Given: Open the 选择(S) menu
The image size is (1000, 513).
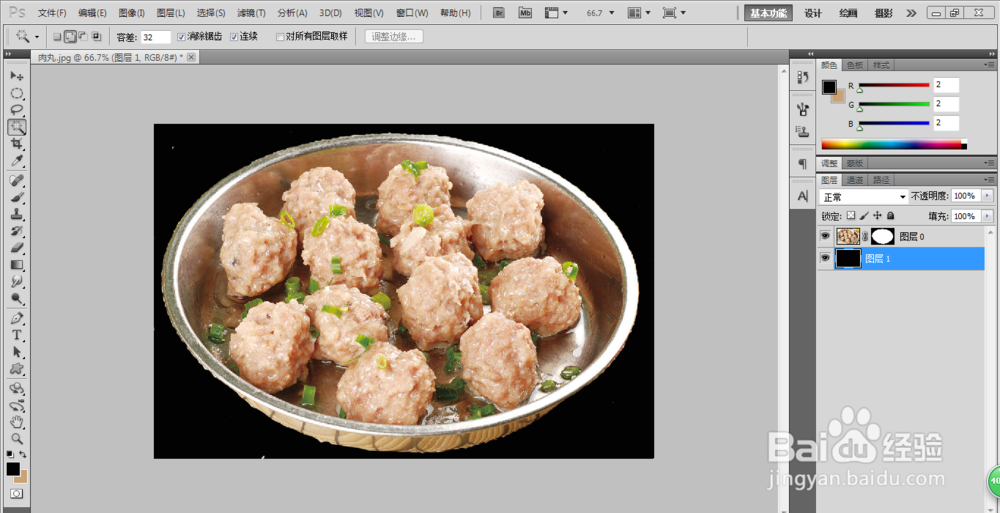Looking at the screenshot, I should 211,13.
